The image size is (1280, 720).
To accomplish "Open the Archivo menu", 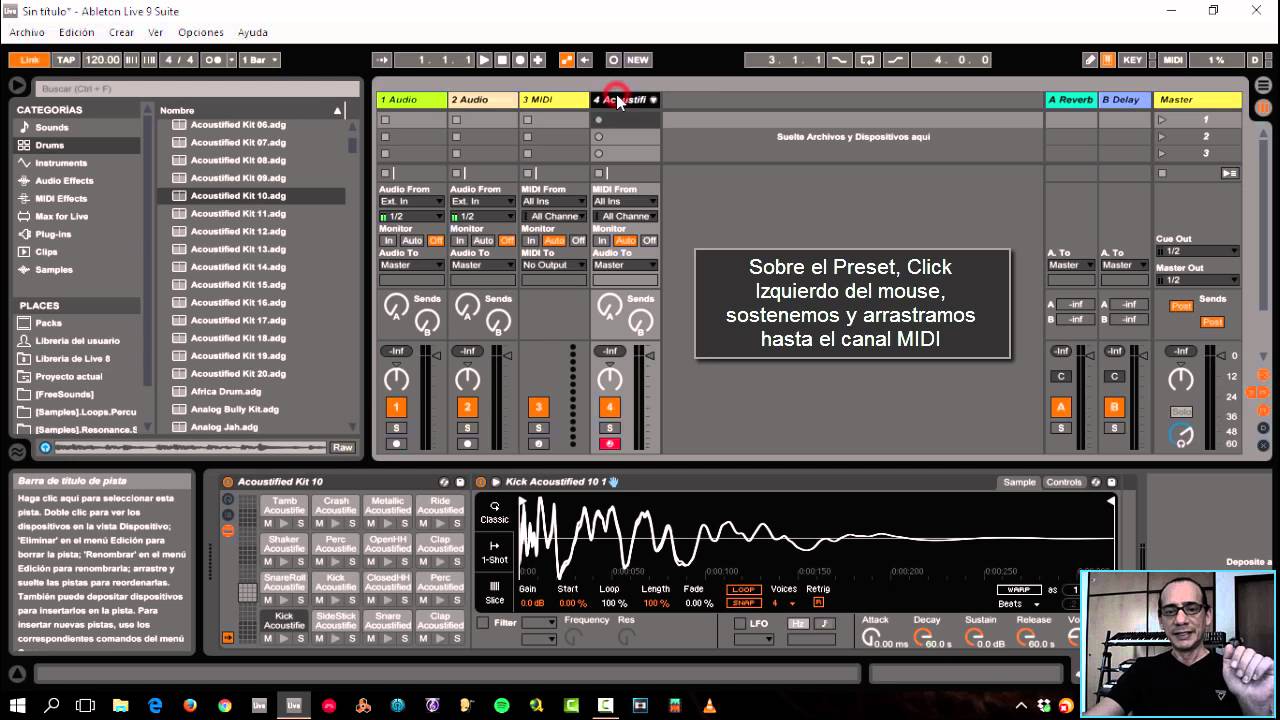I will (x=27, y=32).
